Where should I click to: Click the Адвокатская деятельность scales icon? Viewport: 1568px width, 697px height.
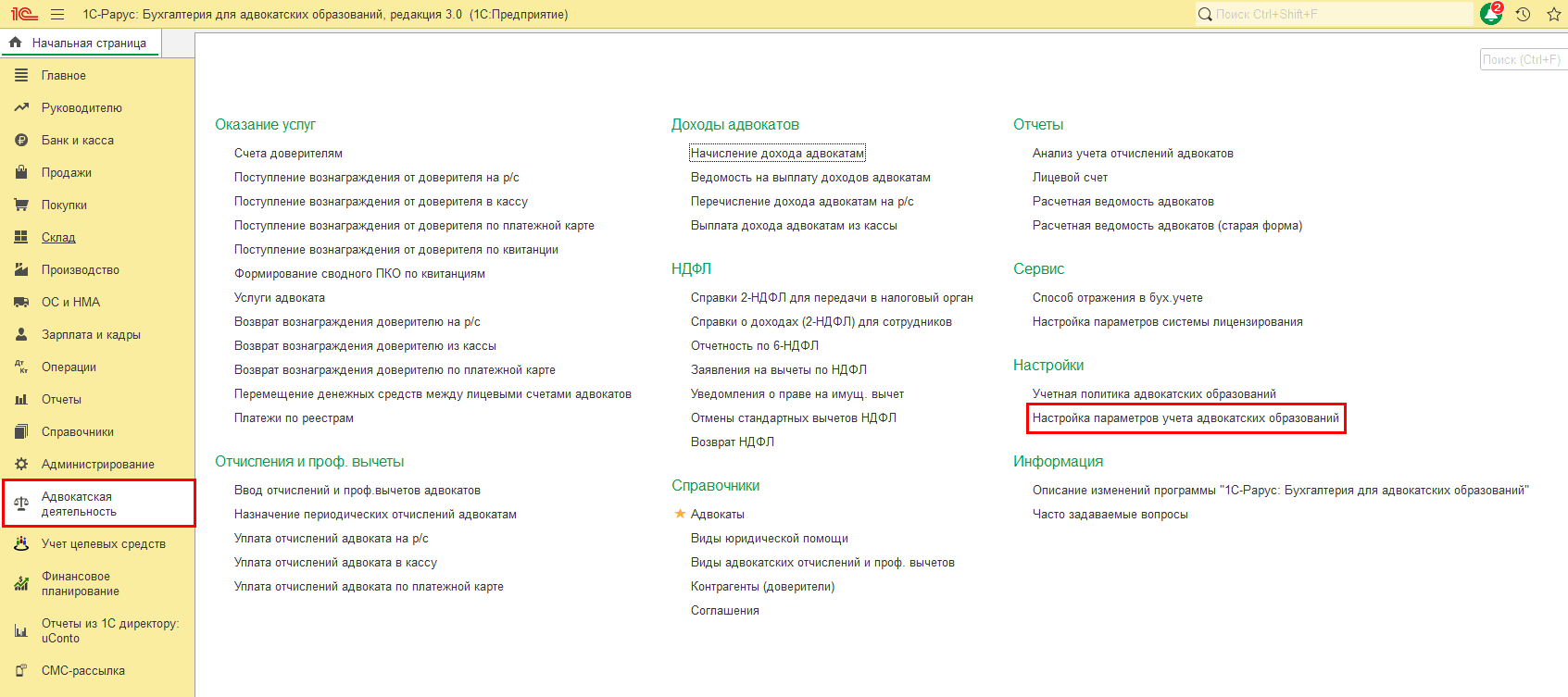point(21,504)
